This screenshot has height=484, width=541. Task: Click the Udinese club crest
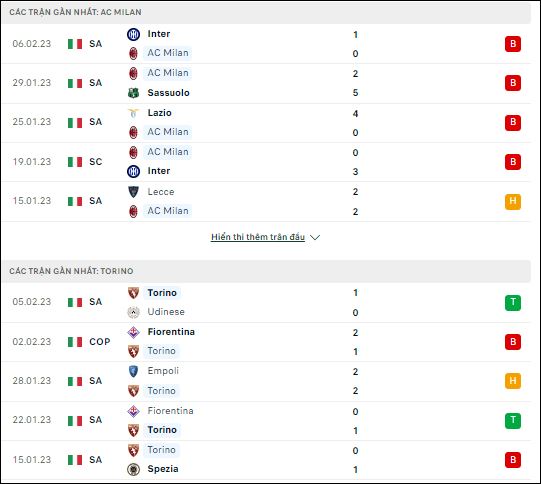(133, 312)
